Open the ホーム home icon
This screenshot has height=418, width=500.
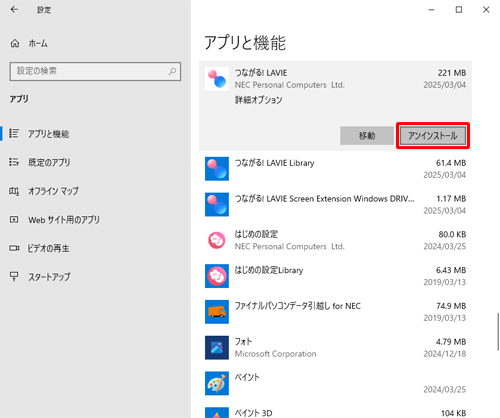pos(15,43)
